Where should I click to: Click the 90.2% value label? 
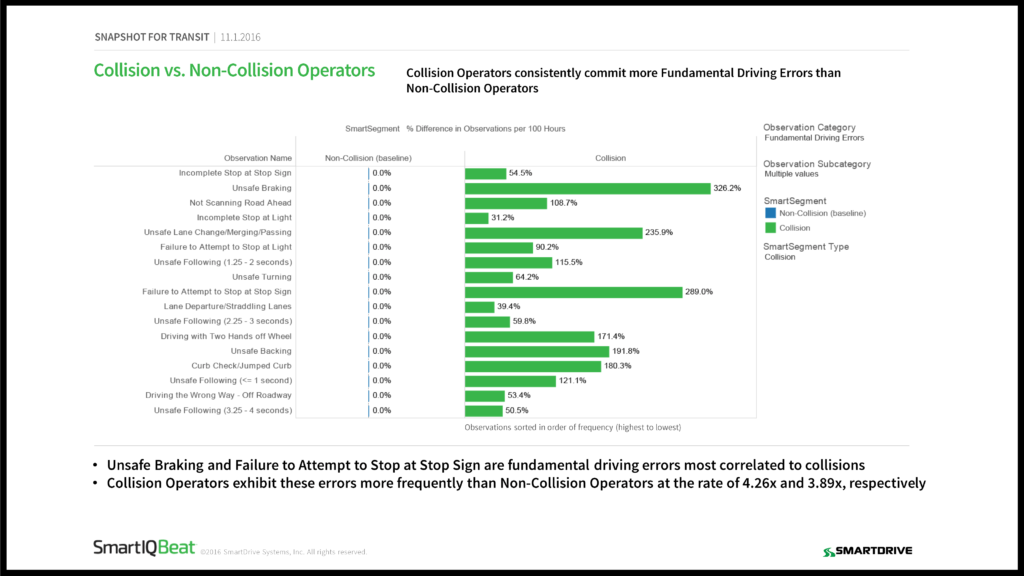pyautogui.click(x=547, y=247)
